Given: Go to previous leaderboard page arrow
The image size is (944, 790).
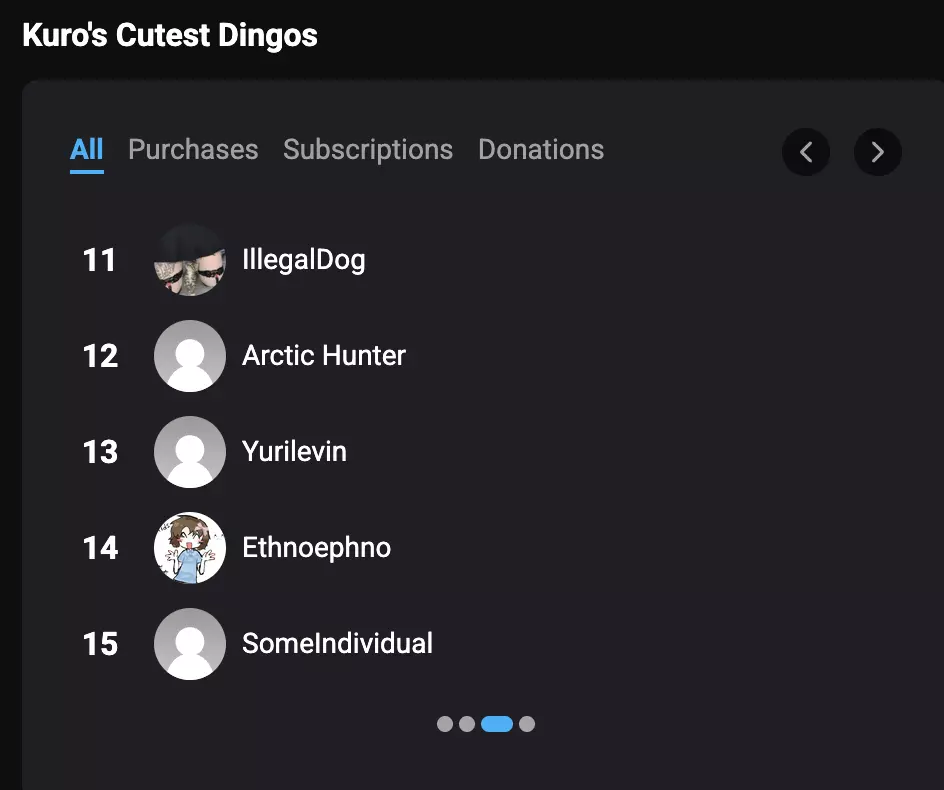Looking at the screenshot, I should click(x=806, y=152).
